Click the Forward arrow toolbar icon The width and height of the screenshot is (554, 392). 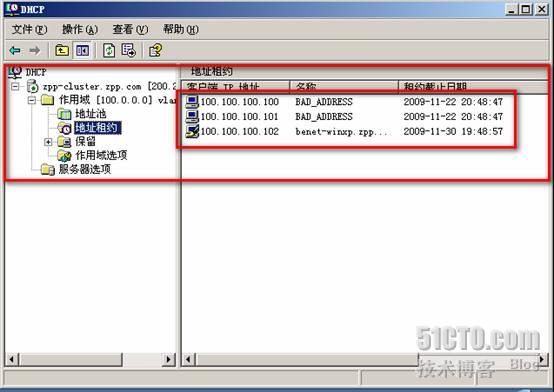[x=35, y=51]
